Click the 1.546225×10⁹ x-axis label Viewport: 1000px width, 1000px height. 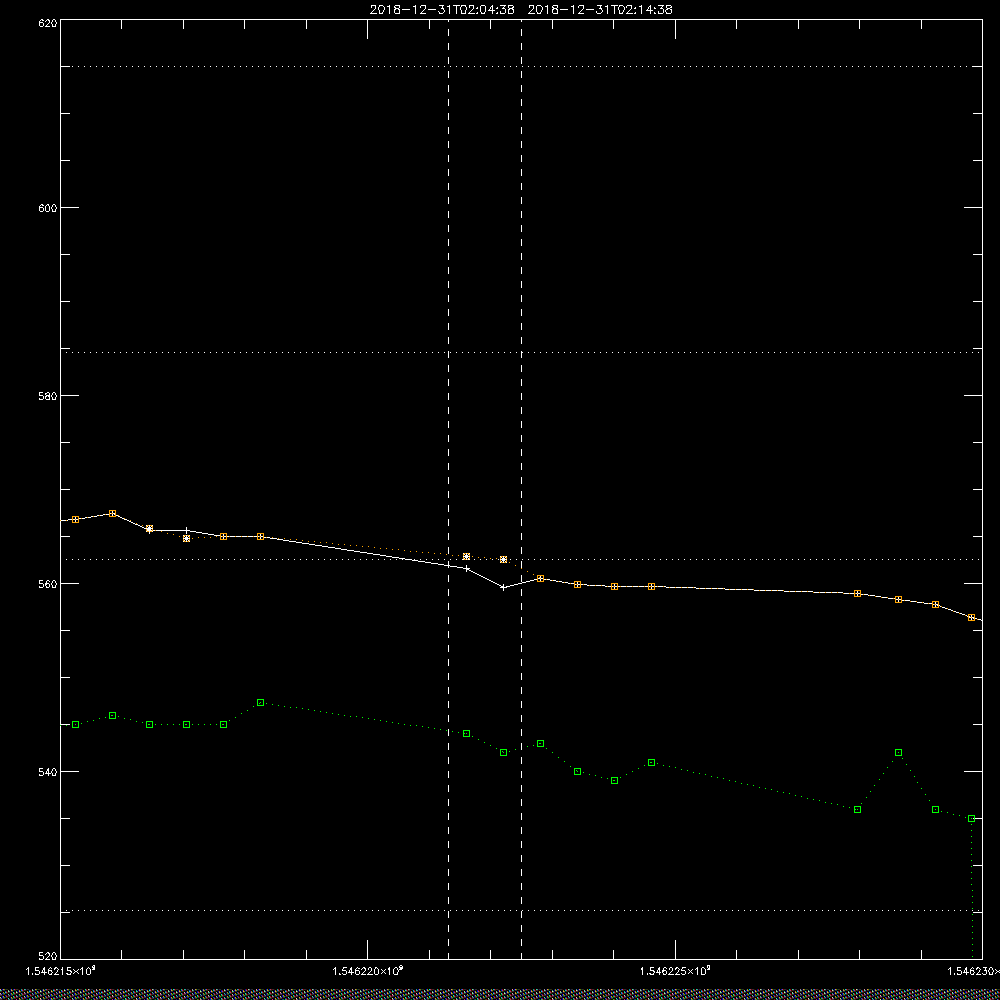pyautogui.click(x=675, y=971)
